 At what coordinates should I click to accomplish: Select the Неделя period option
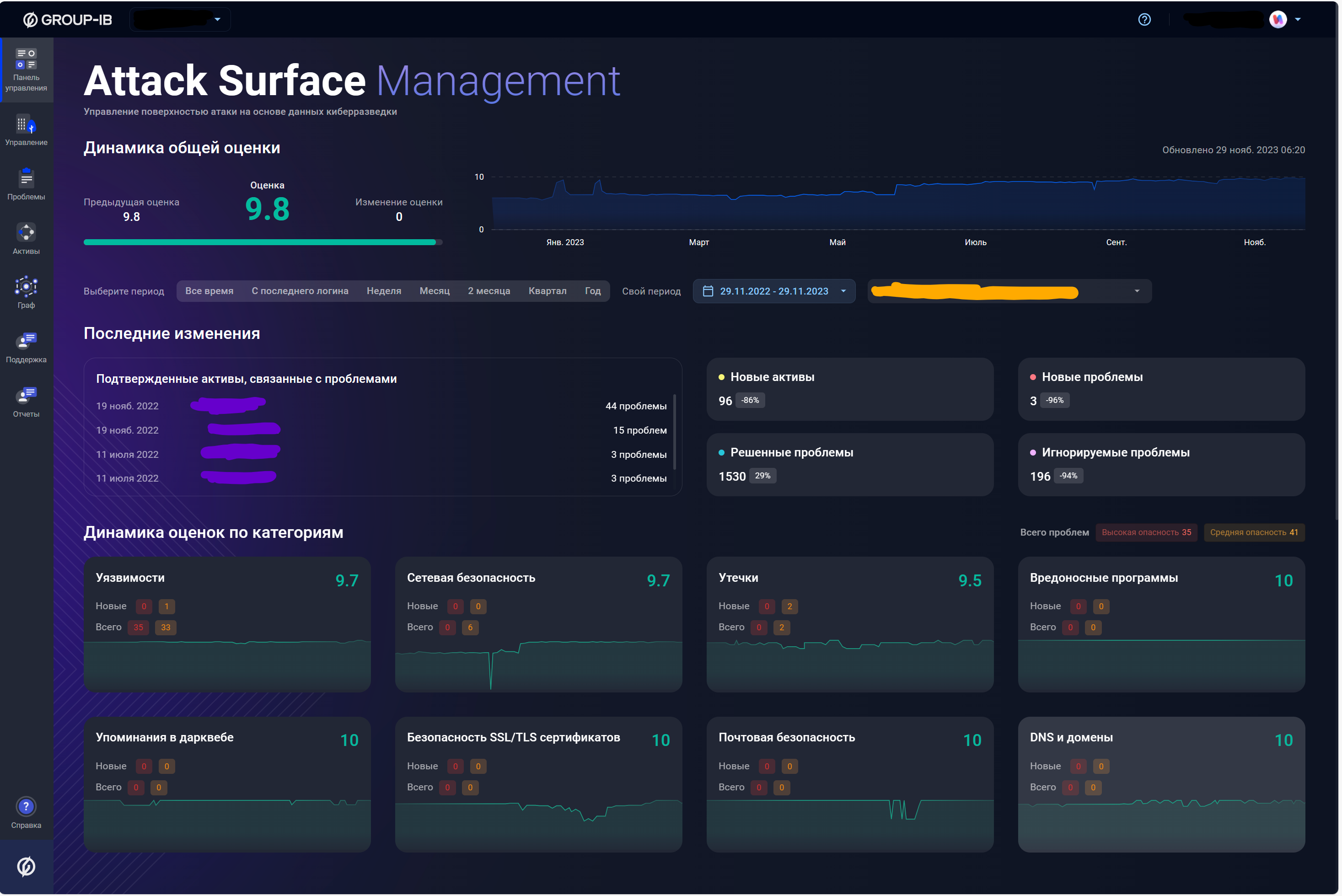pos(384,291)
